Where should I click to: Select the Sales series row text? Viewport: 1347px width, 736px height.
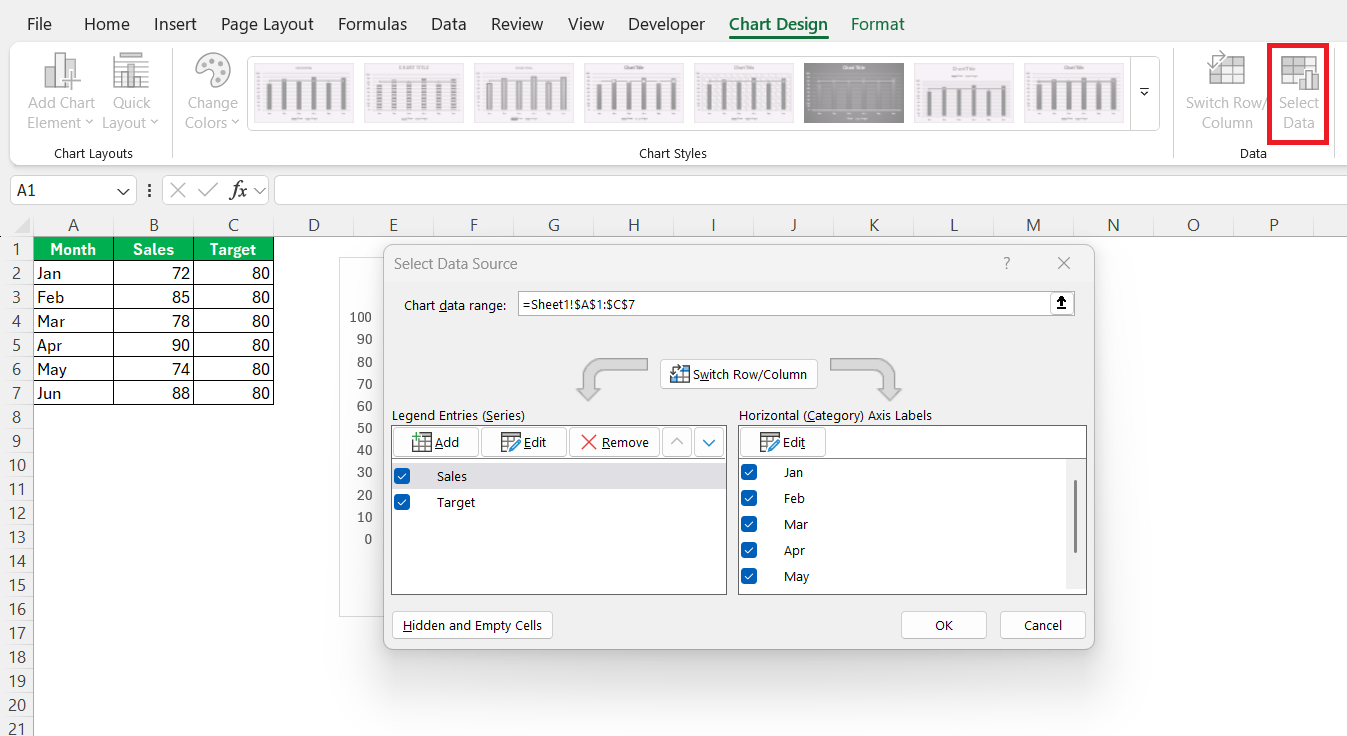pos(452,477)
